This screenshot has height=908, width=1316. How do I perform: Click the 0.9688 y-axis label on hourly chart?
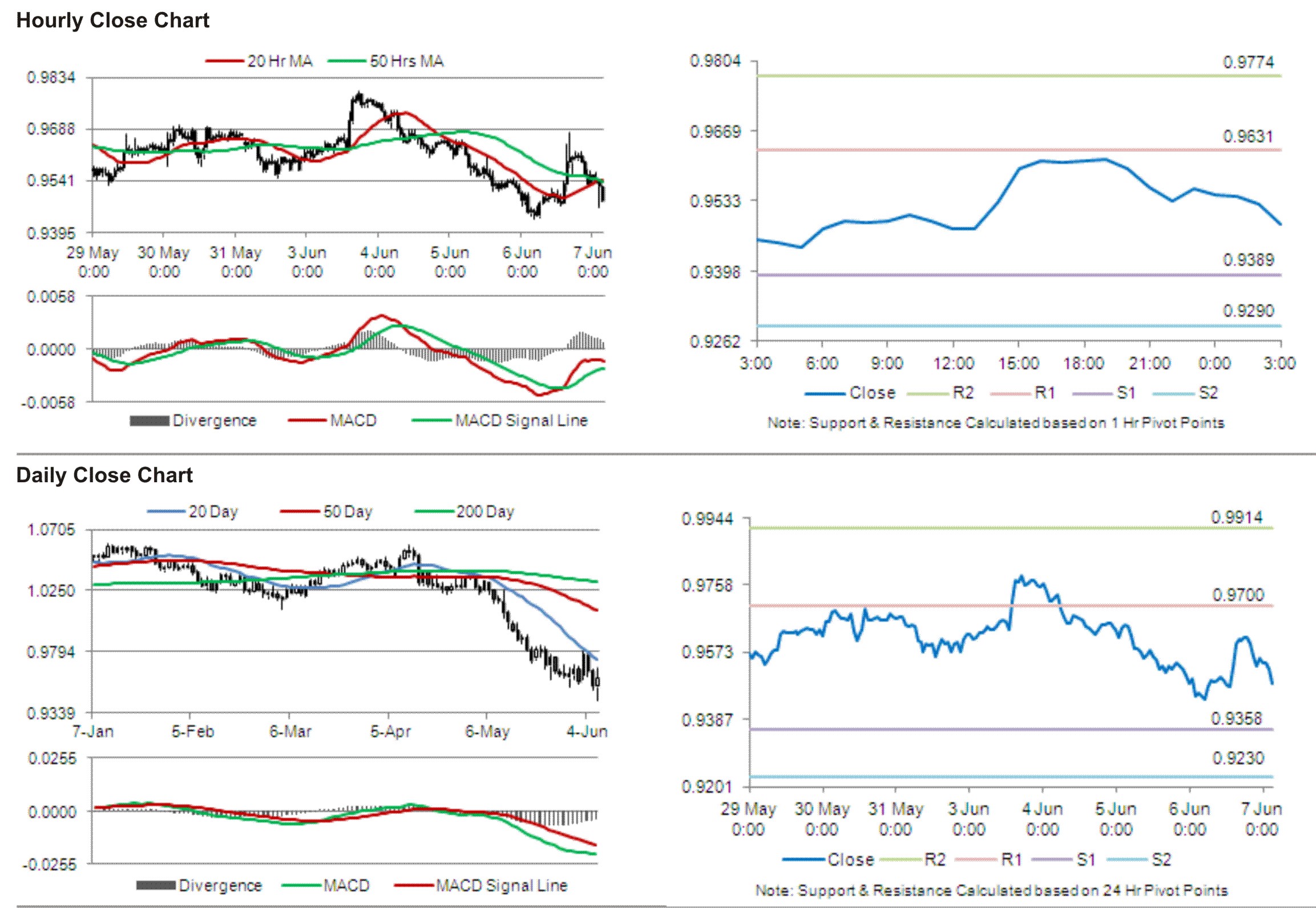(51, 129)
